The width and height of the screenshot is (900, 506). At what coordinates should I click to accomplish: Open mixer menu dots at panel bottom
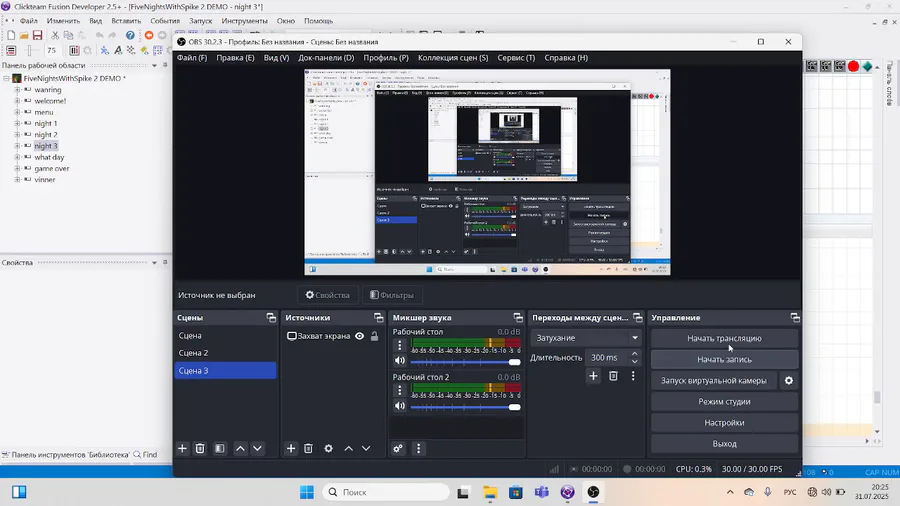pyautogui.click(x=418, y=449)
